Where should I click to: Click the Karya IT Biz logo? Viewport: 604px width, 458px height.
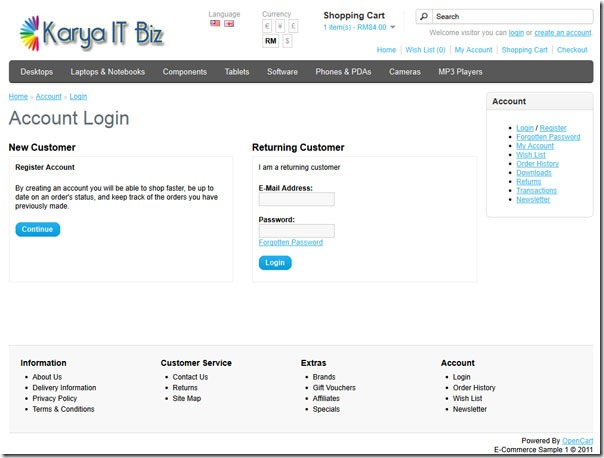[x=92, y=34]
